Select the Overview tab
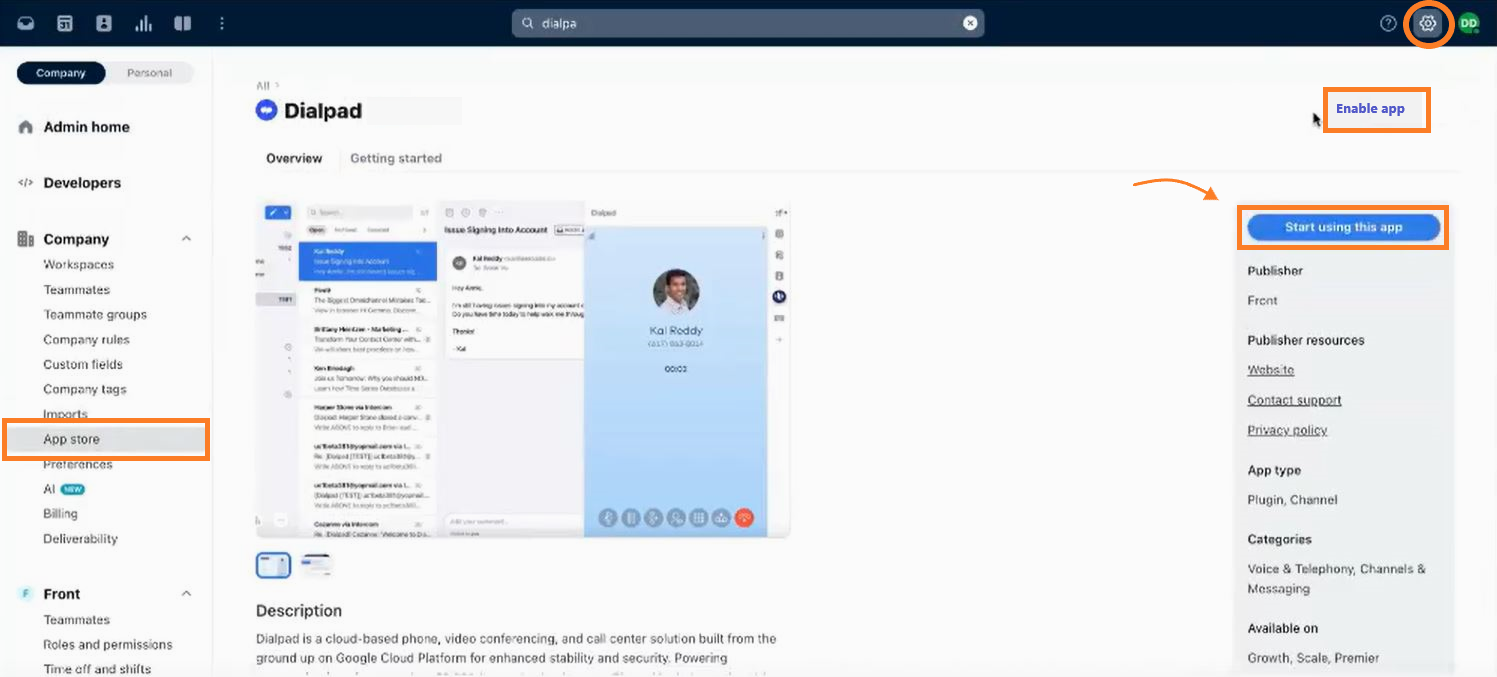The width and height of the screenshot is (1497, 677). [x=294, y=158]
